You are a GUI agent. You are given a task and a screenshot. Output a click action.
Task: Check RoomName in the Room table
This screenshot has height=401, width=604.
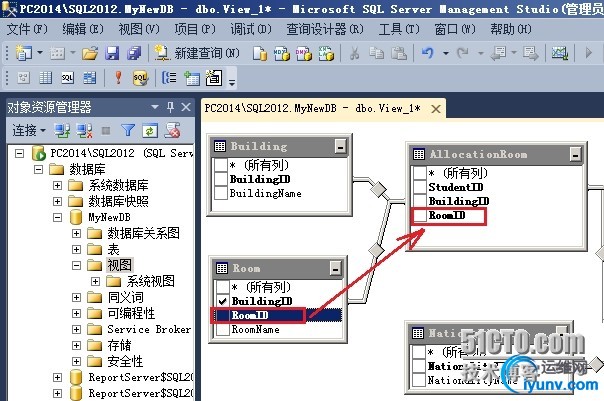pyautogui.click(x=222, y=329)
